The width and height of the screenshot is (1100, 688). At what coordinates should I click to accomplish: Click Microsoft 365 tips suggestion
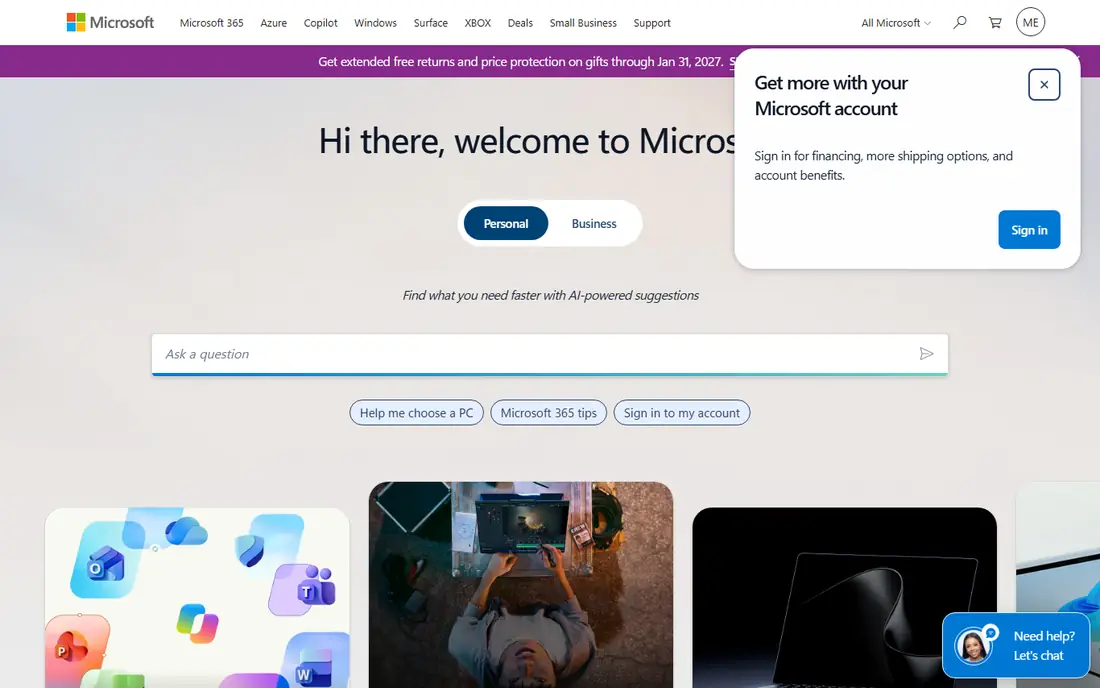click(x=549, y=413)
